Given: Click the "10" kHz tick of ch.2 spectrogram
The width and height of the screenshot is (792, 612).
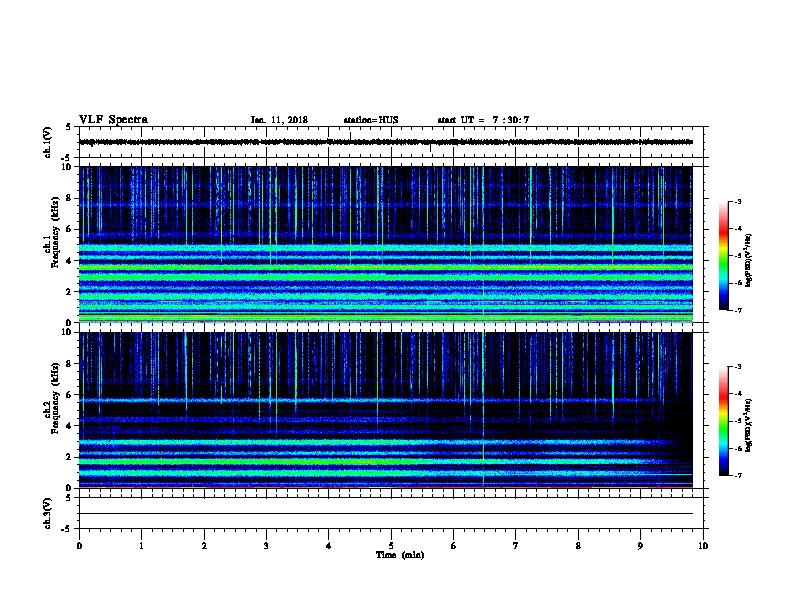Looking at the screenshot, I should point(67,332).
